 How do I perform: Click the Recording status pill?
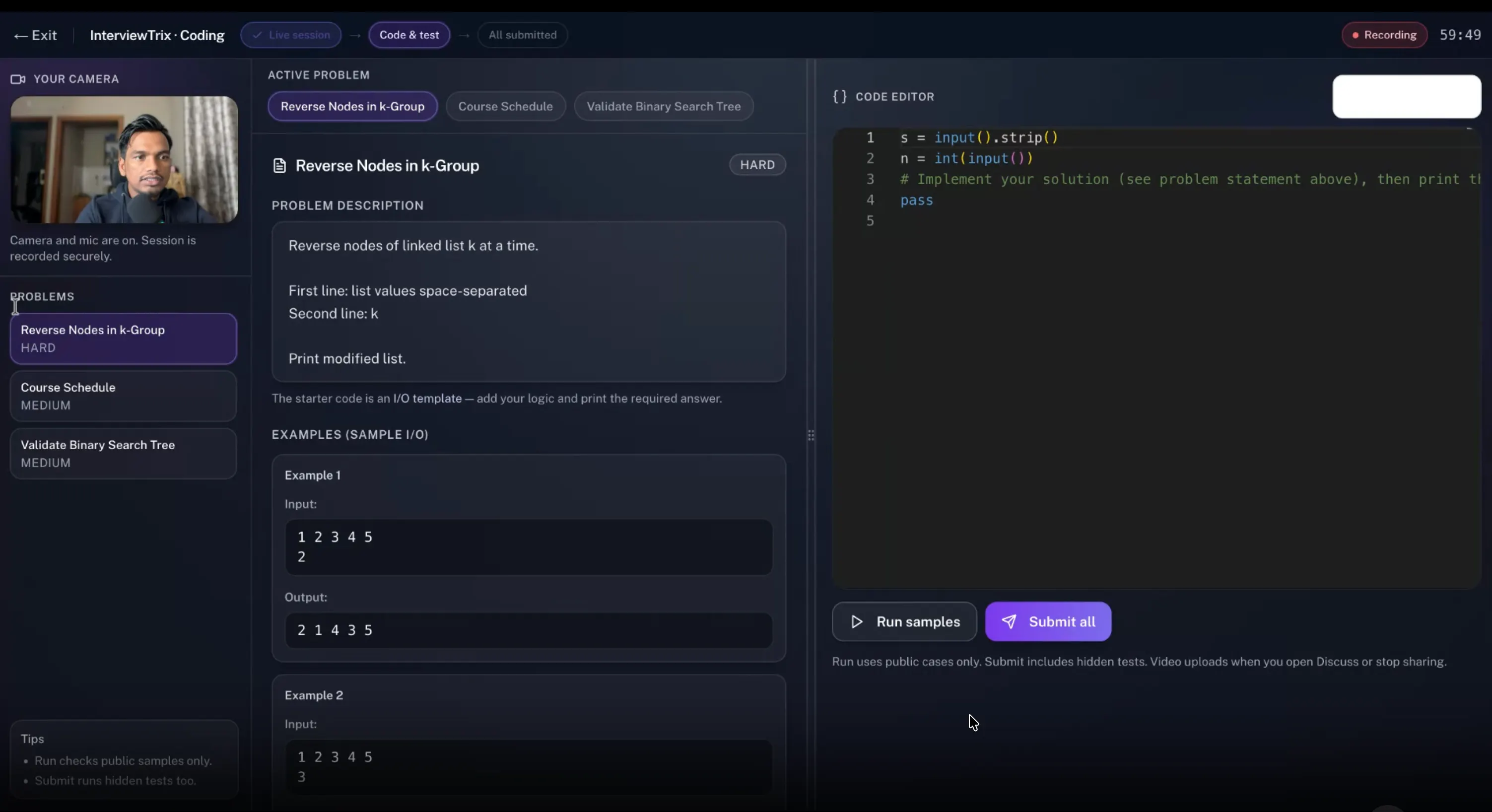[1384, 35]
